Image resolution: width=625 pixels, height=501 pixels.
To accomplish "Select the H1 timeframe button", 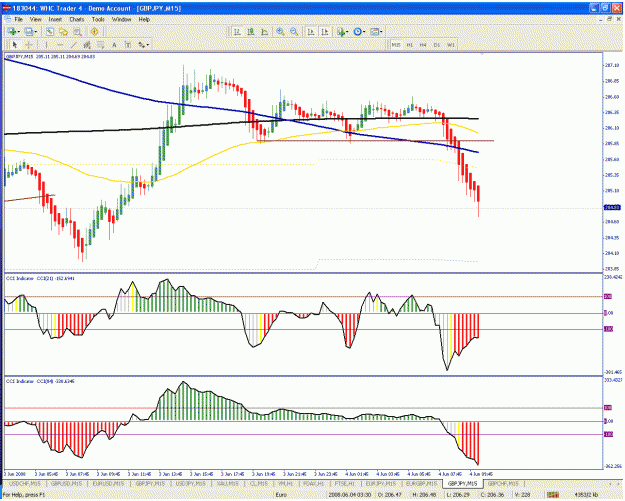I will pos(409,45).
